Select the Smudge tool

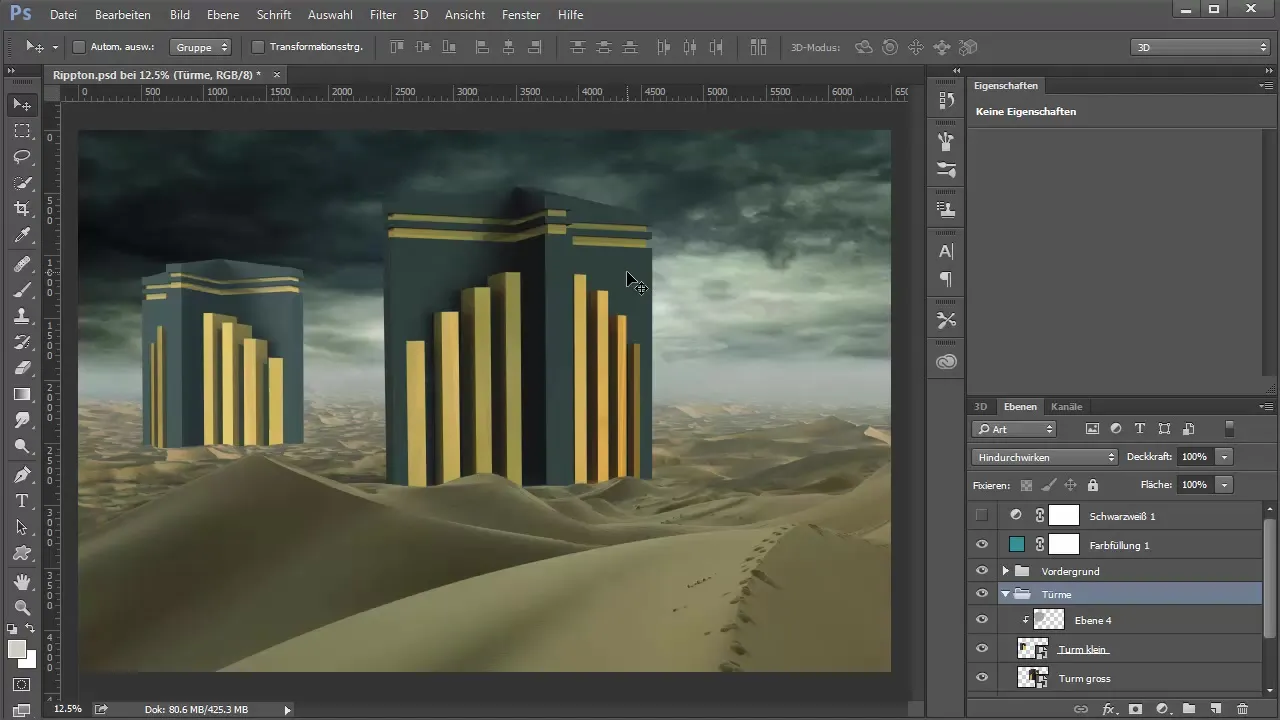pos(21,420)
